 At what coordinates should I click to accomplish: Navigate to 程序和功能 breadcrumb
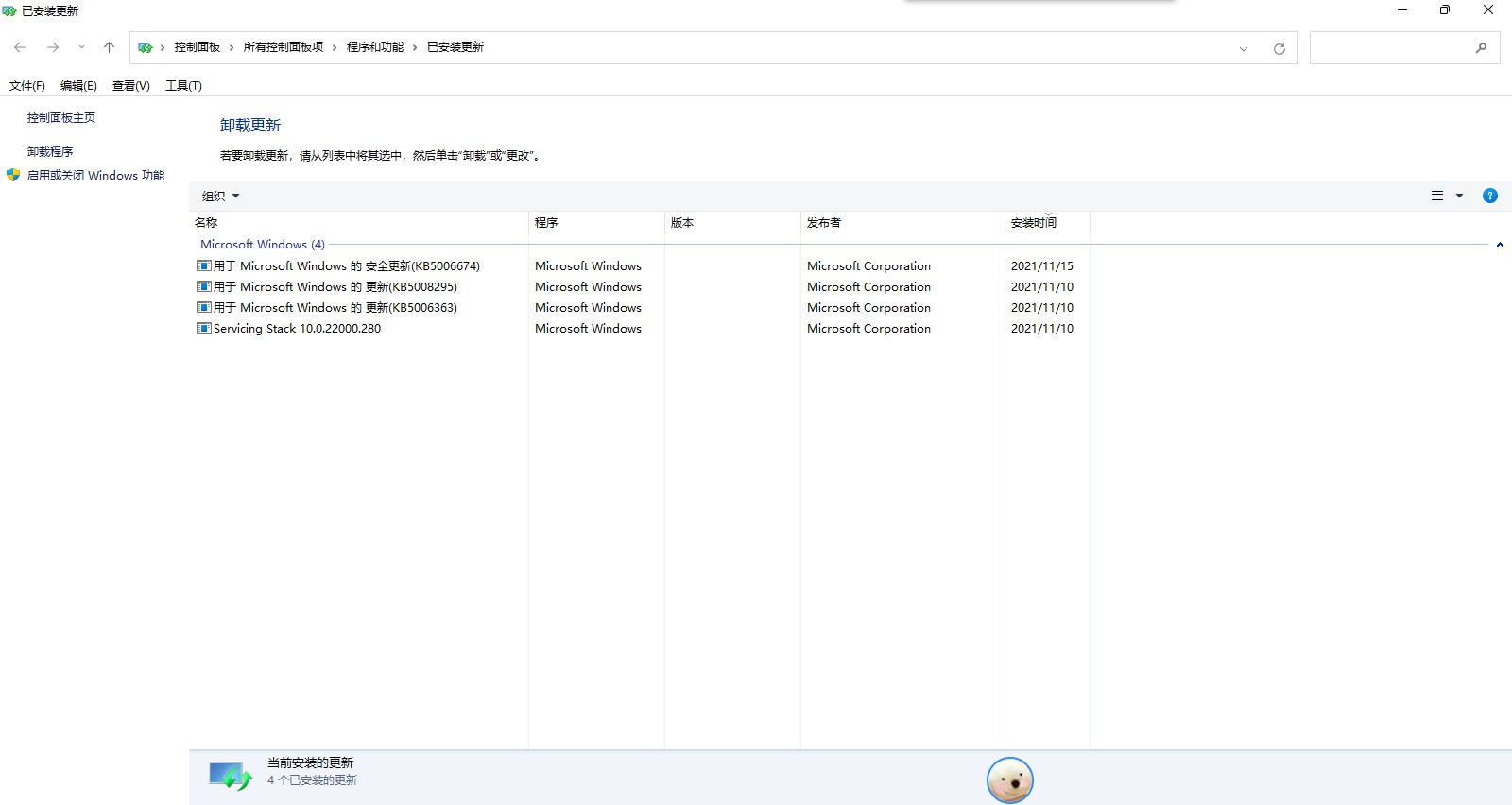pos(375,47)
